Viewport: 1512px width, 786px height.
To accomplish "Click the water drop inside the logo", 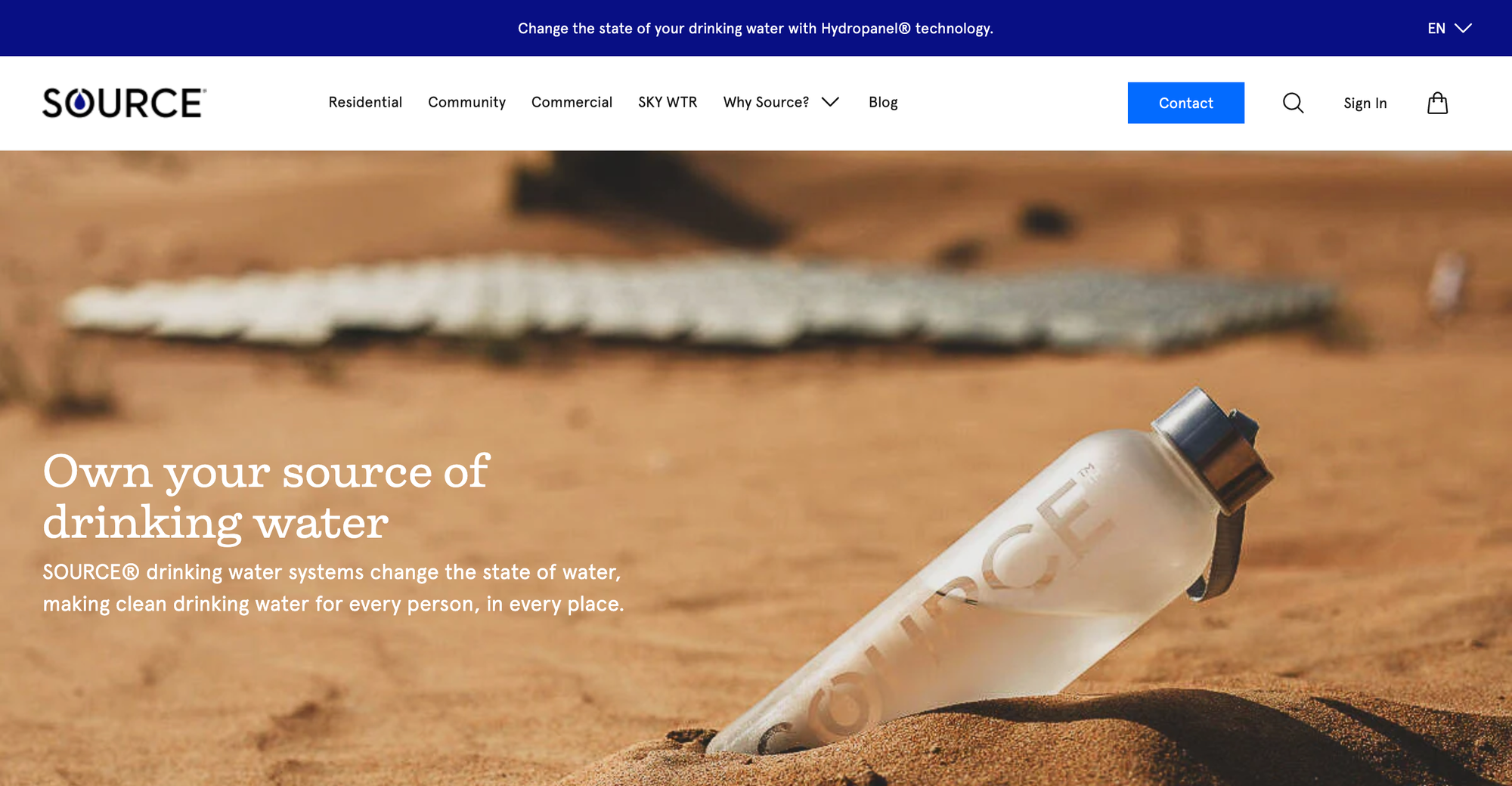I will pos(80,104).
